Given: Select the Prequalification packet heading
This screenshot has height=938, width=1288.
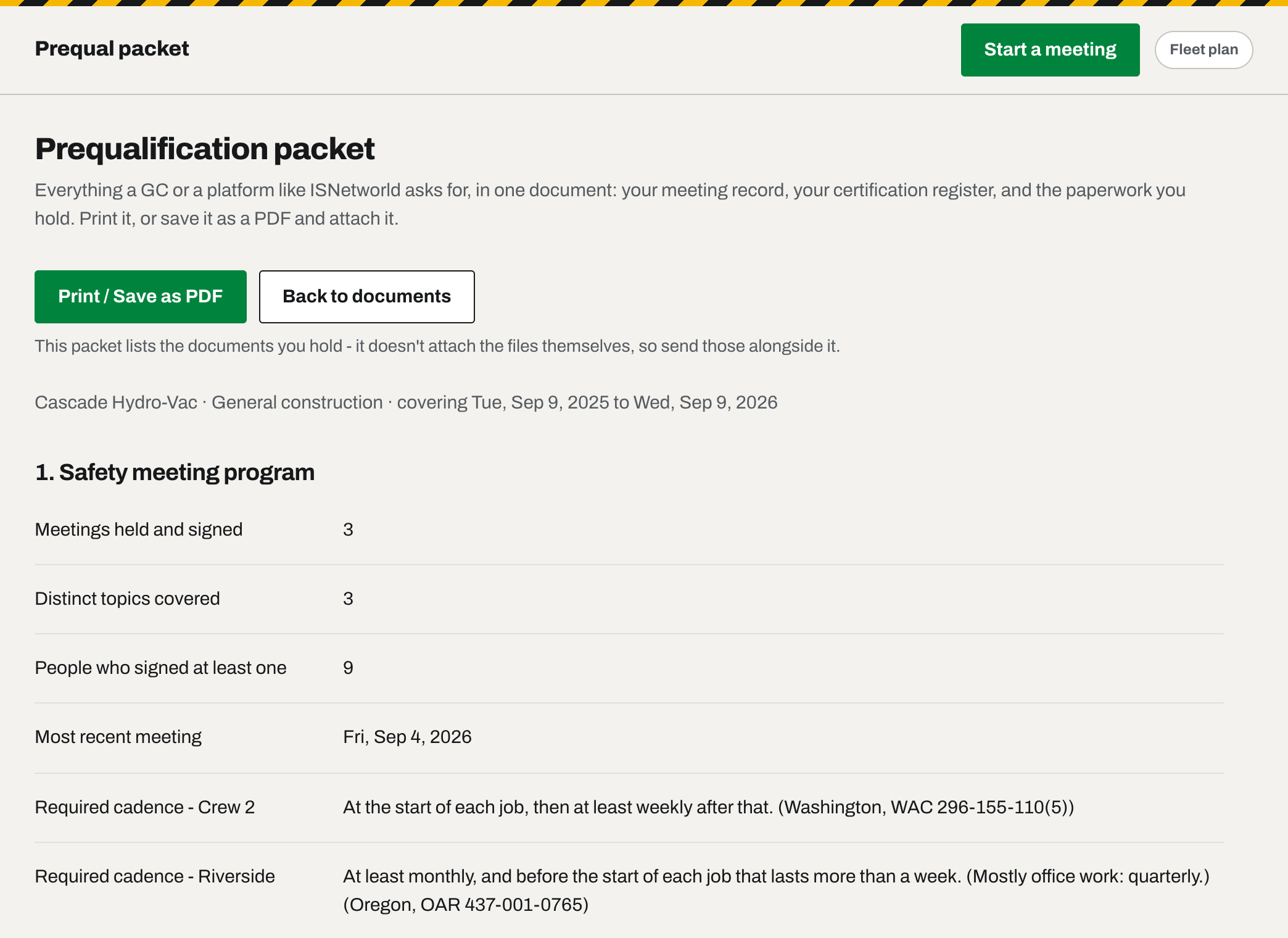Looking at the screenshot, I should 205,149.
